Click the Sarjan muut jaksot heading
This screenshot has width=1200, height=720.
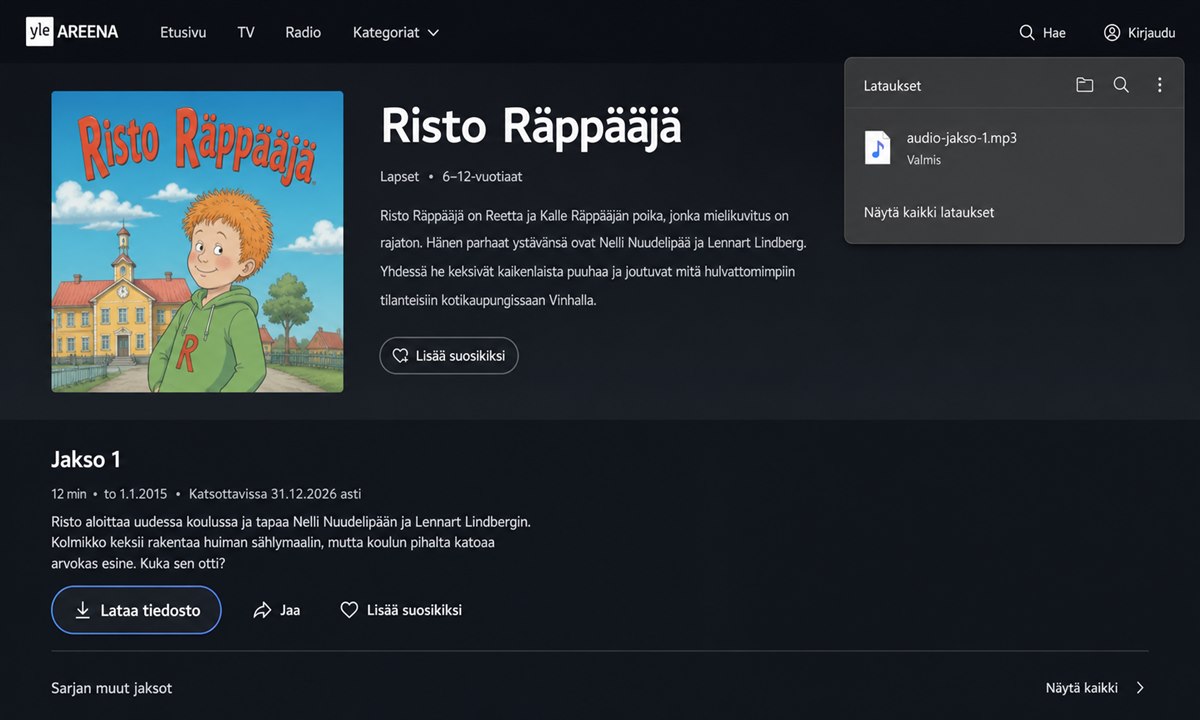click(x=112, y=688)
